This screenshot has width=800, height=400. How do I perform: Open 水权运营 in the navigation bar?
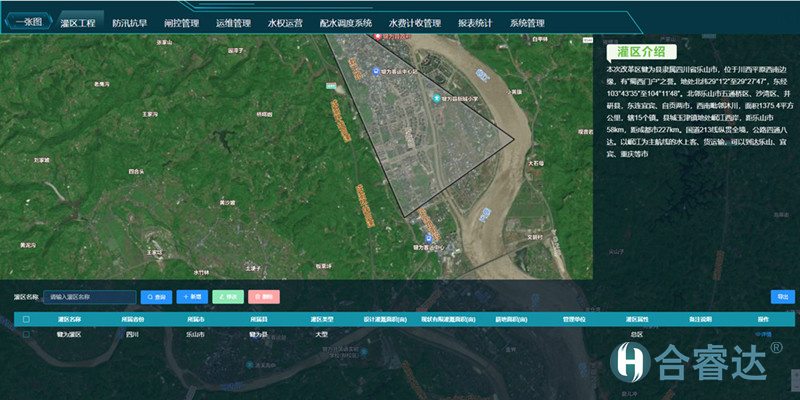(285, 22)
